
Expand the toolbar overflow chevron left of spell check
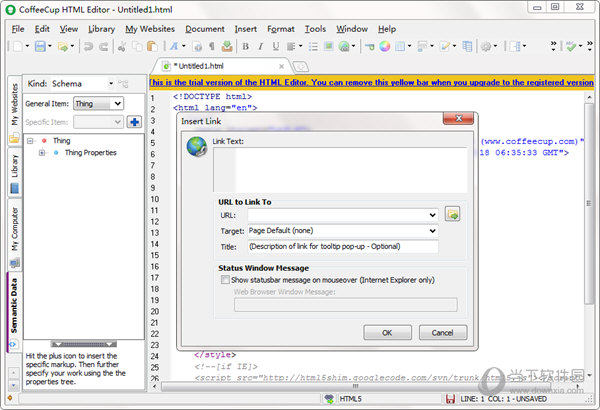click(553, 46)
